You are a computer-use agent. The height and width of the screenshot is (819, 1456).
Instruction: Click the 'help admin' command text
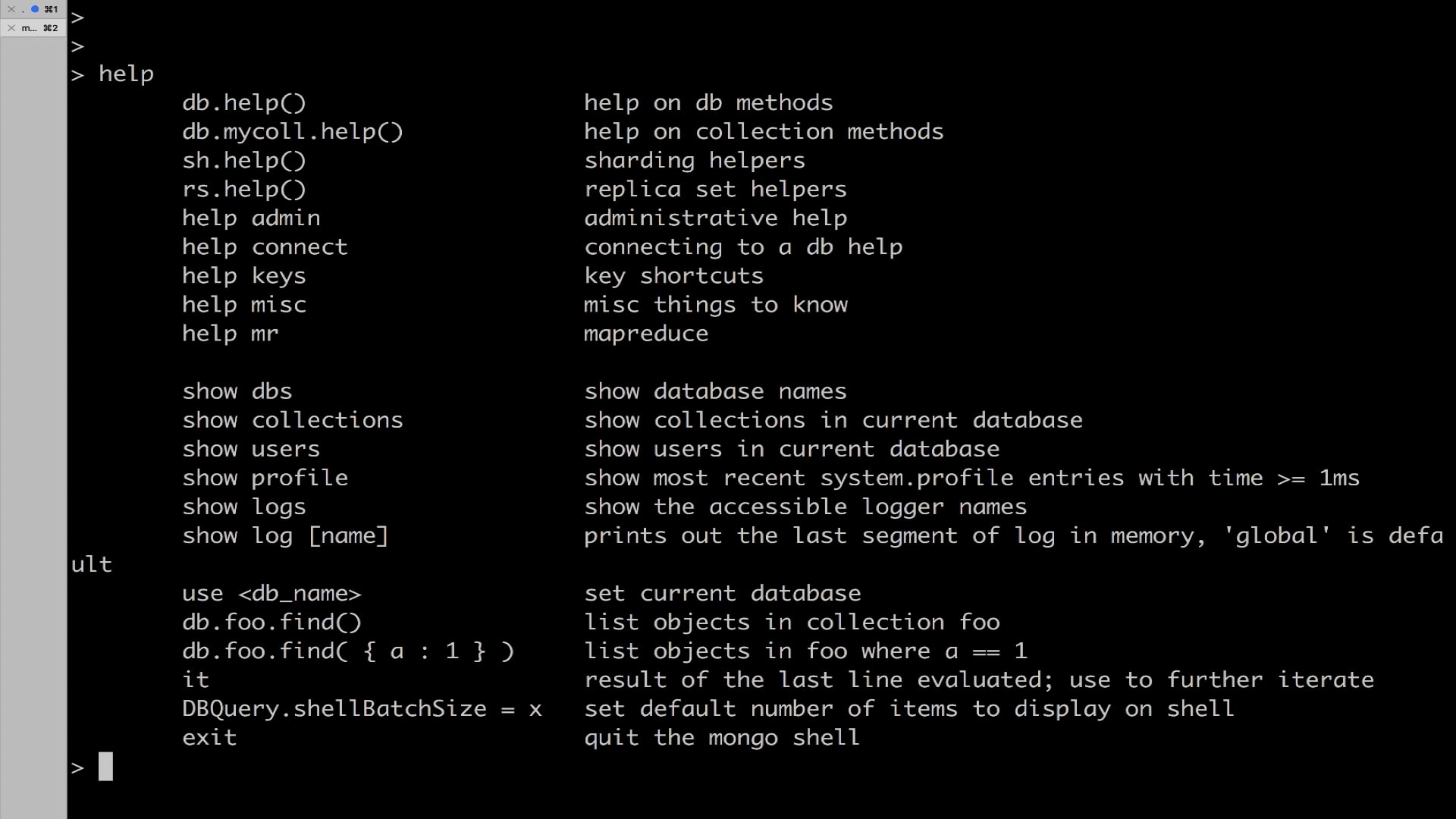pos(250,218)
